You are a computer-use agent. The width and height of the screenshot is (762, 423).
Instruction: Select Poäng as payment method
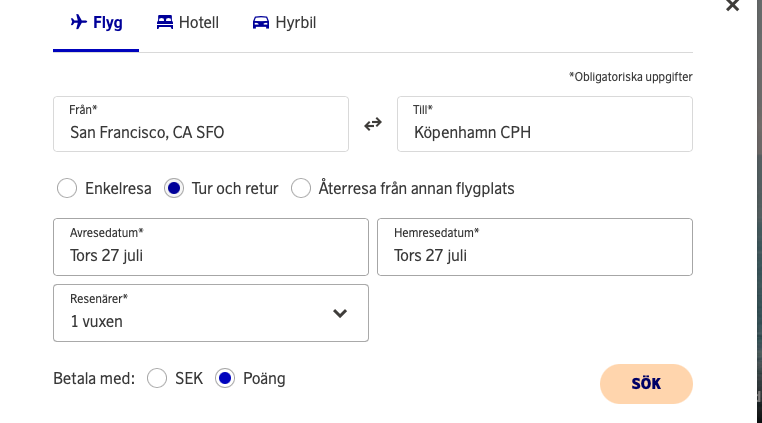(x=225, y=378)
